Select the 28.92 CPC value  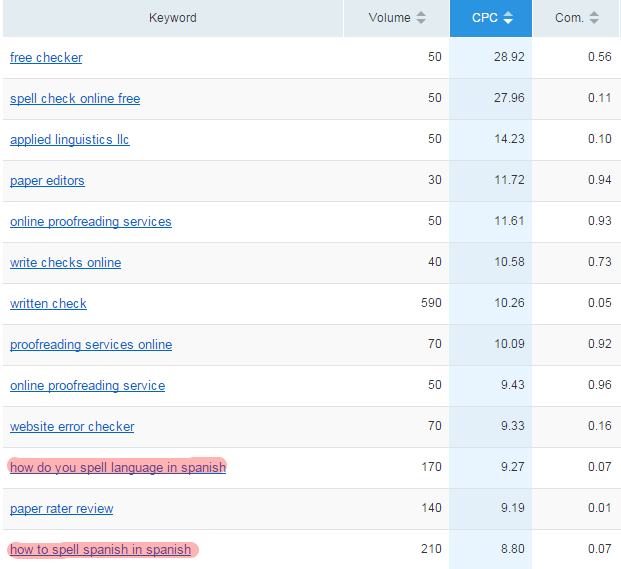[x=509, y=57]
